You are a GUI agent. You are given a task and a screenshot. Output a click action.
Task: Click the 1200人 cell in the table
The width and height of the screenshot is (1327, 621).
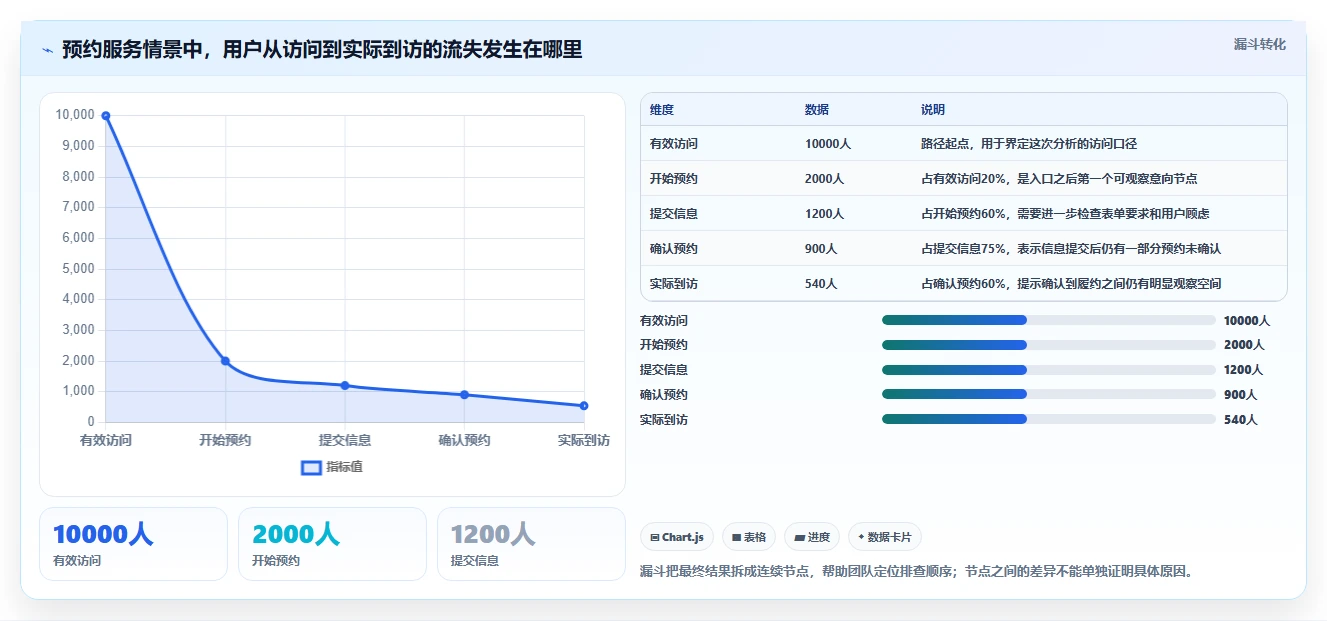pyautogui.click(x=825, y=214)
